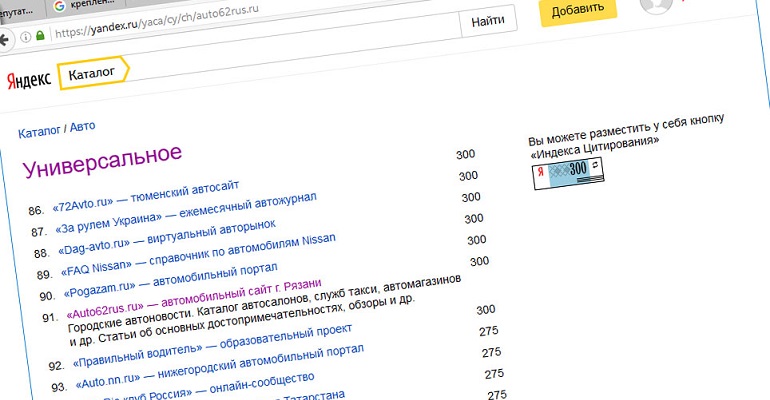Image resolution: width=770 pixels, height=400 pixels.
Task: Open «Auto.nn.ru» нижегородский портал link
Action: (x=220, y=367)
